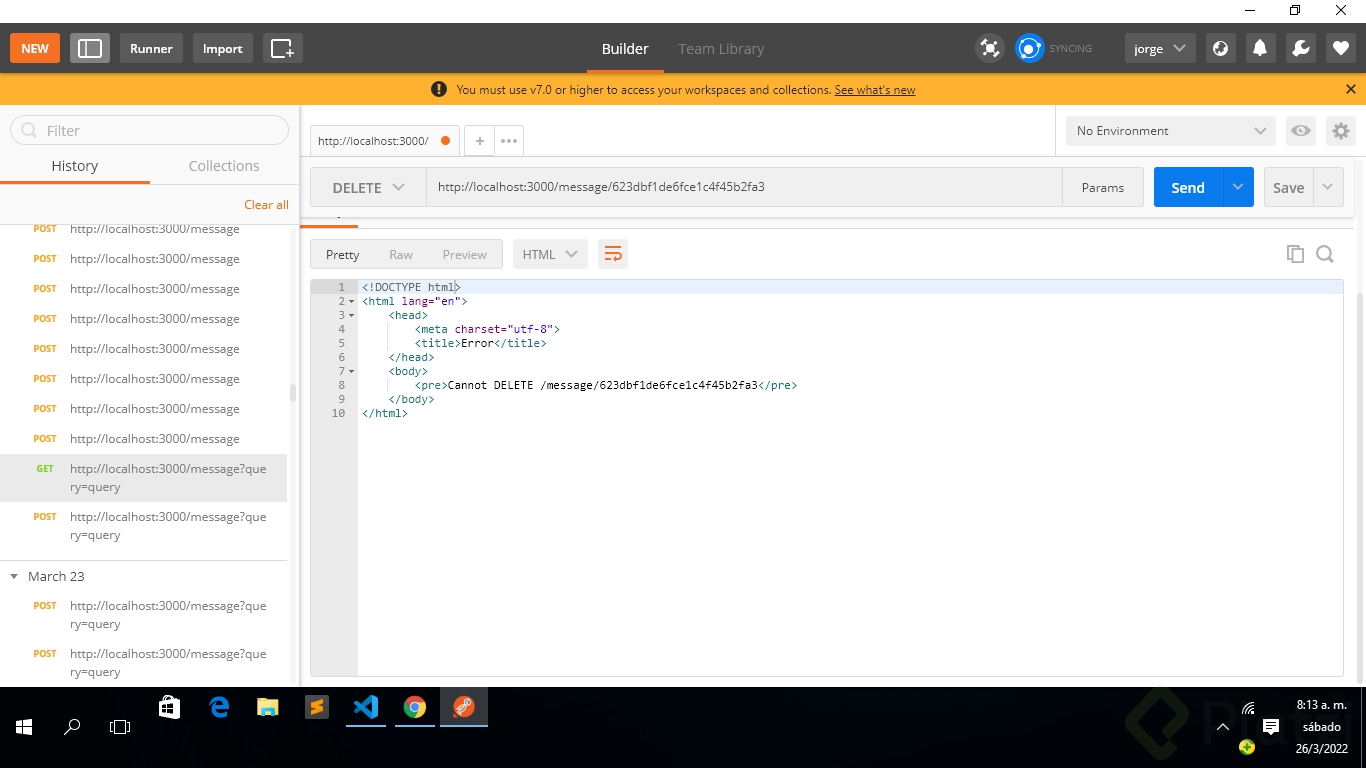Add a new request tab
Screen dimensions: 1366x768
click(479, 141)
